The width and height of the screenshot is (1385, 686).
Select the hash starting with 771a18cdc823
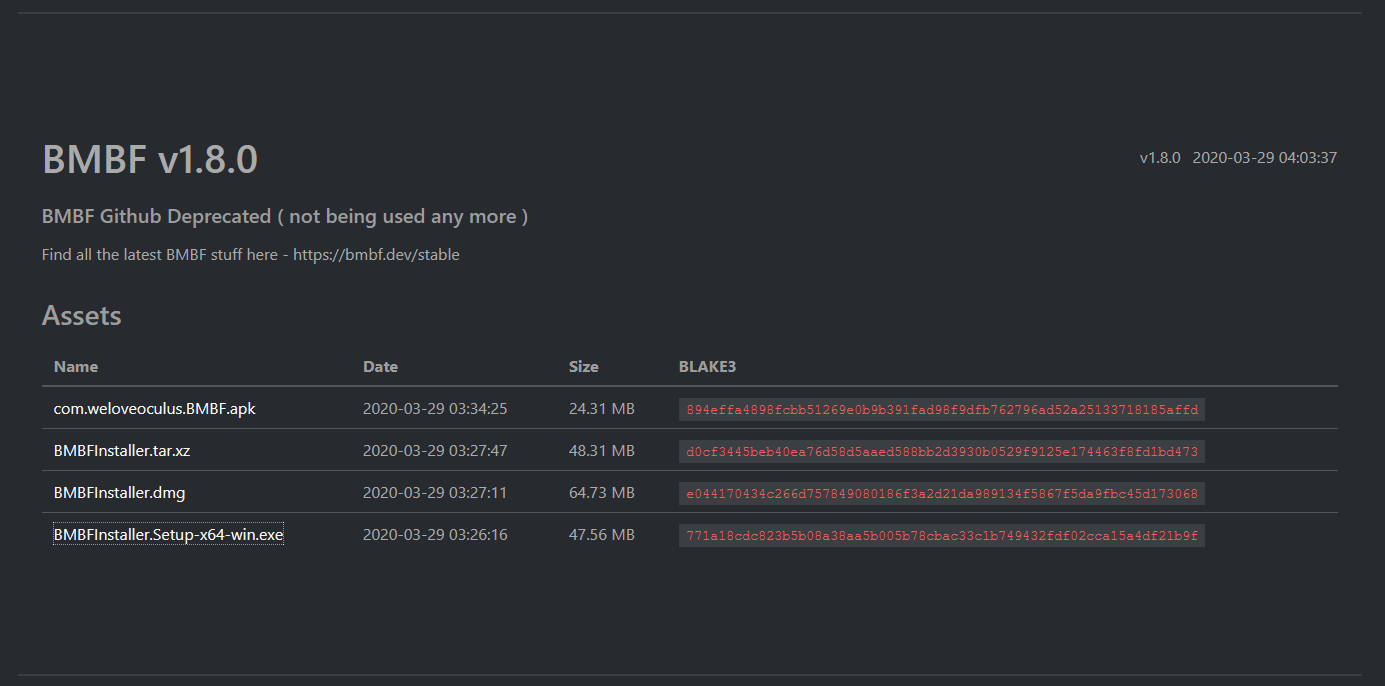942,535
